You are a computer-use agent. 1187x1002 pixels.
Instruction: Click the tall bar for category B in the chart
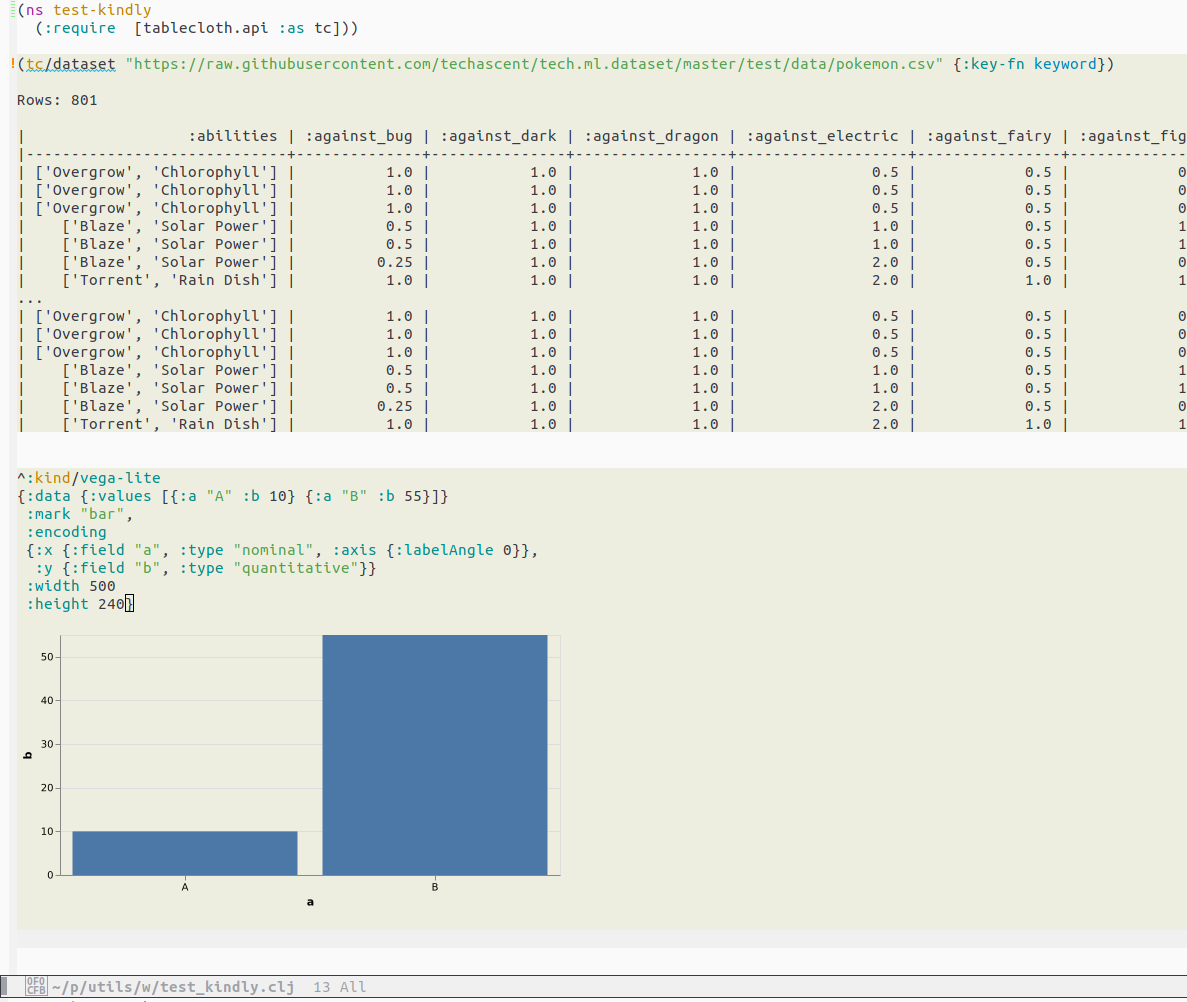click(x=435, y=755)
